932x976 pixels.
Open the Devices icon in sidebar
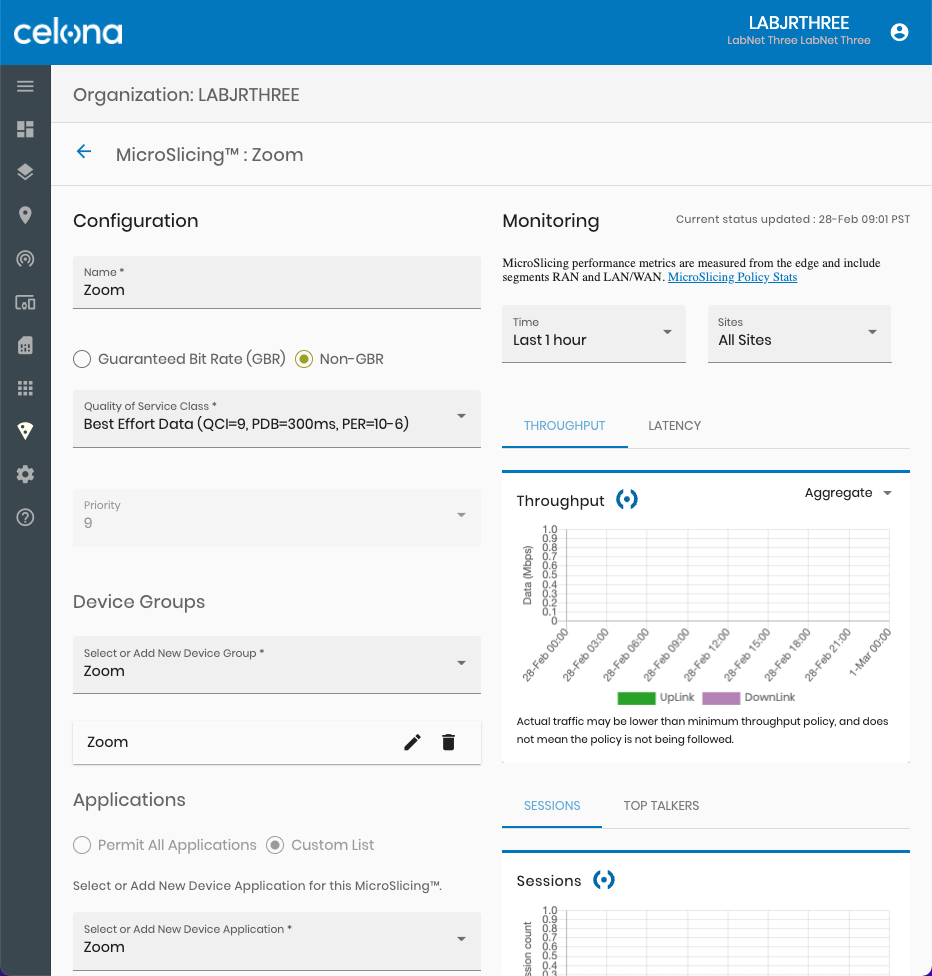pos(25,303)
